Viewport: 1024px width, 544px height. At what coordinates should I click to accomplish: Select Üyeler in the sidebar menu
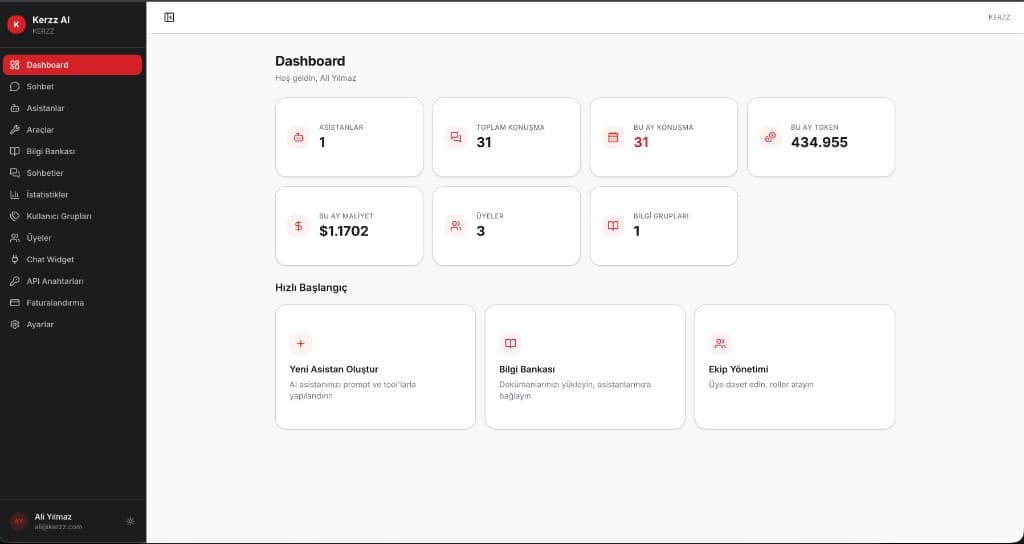72,238
